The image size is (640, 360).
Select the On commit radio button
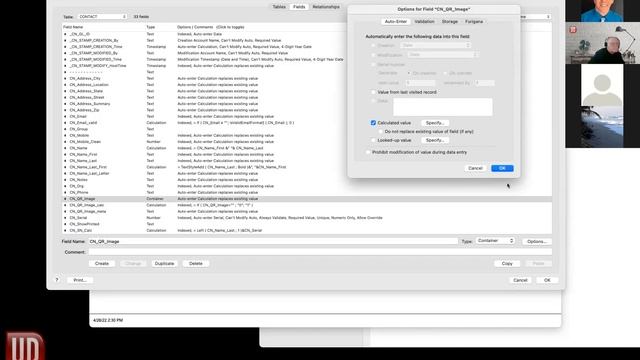[445, 73]
